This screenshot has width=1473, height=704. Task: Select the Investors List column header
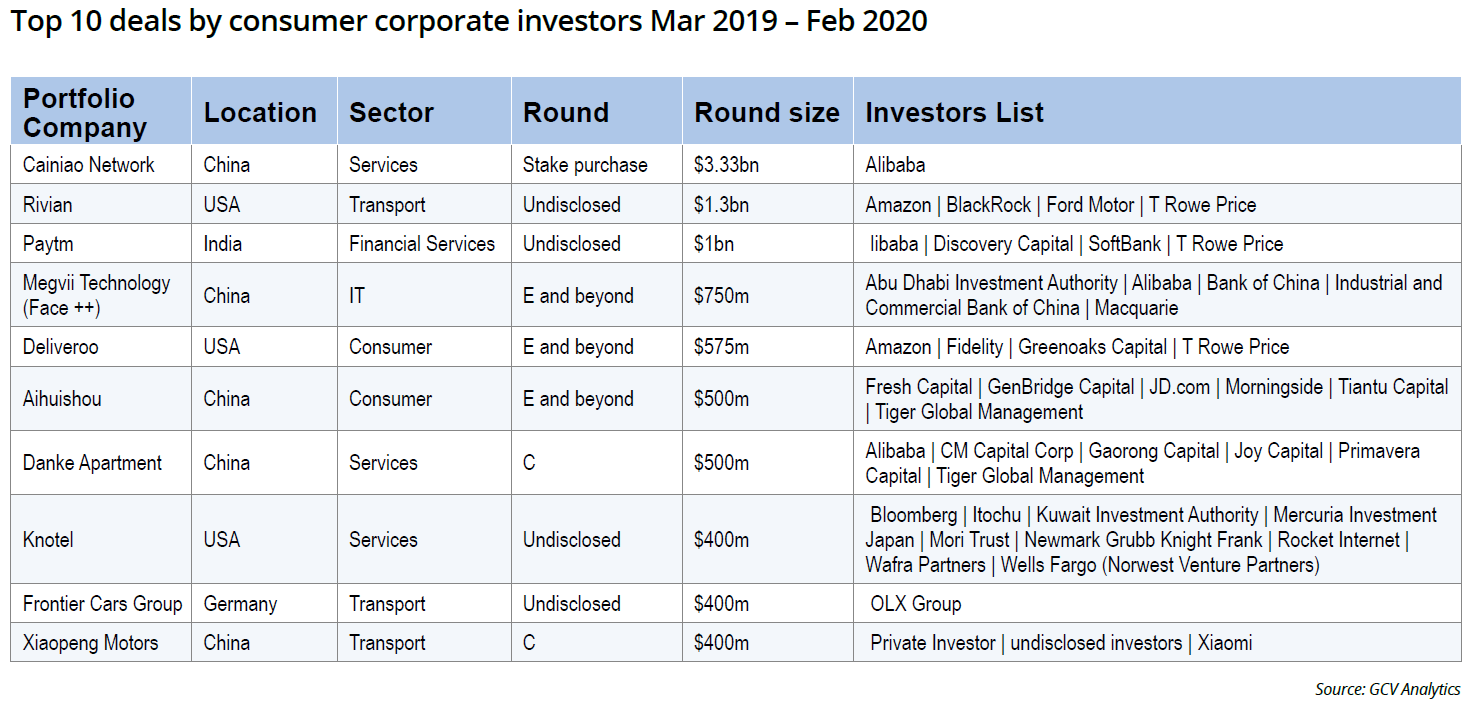(x=954, y=113)
